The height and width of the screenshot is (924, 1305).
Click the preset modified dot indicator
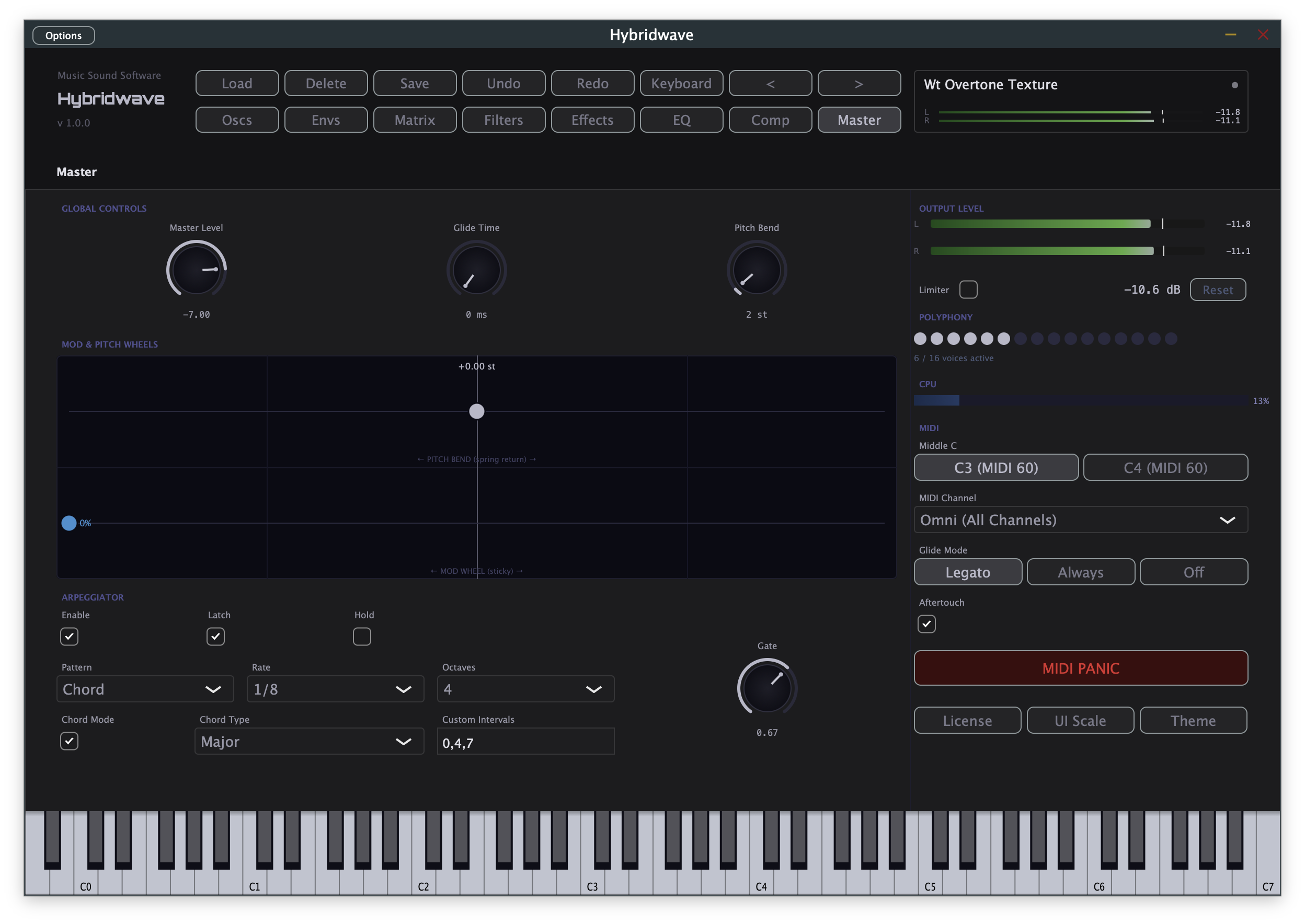click(x=1233, y=85)
